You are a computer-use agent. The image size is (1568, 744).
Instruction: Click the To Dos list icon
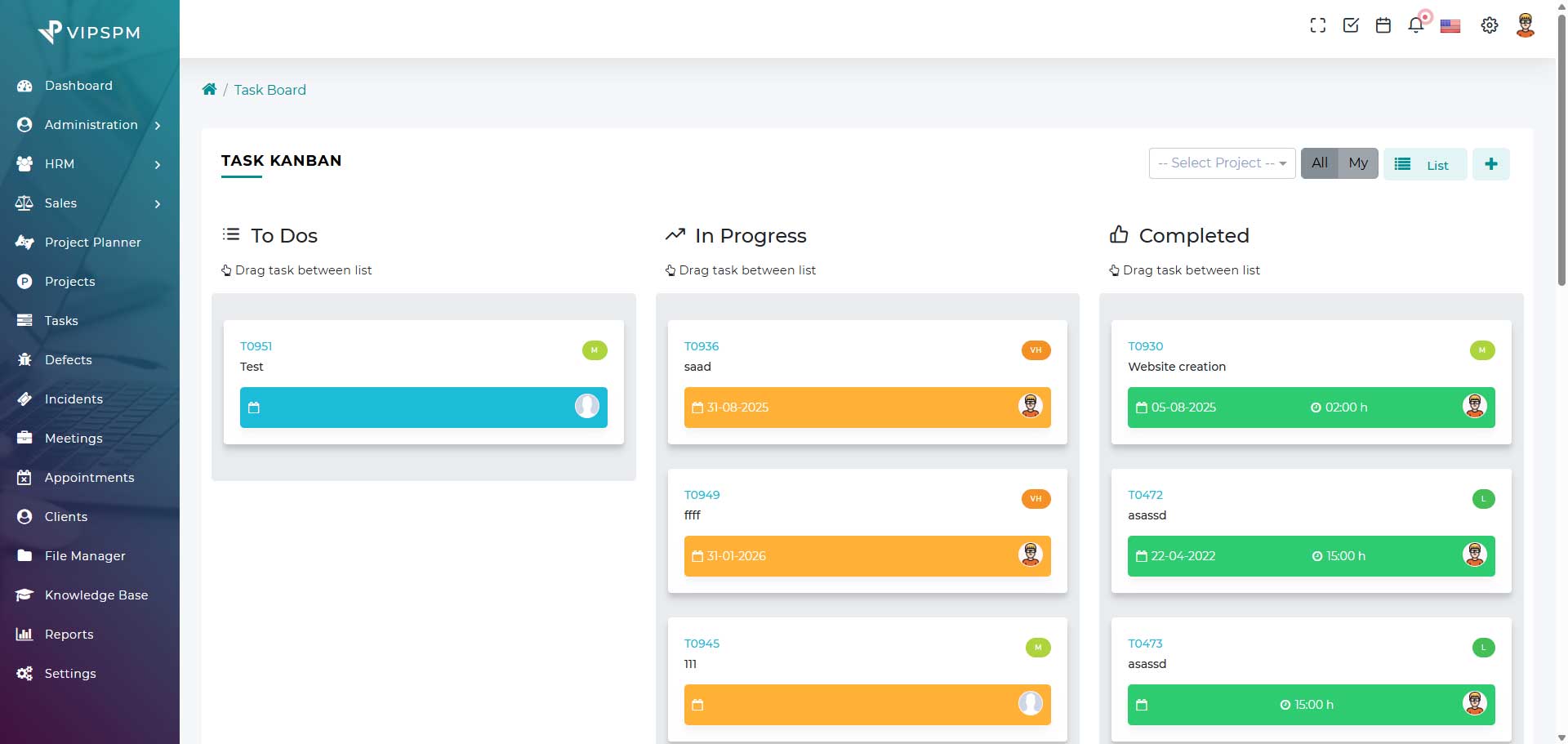[231, 234]
